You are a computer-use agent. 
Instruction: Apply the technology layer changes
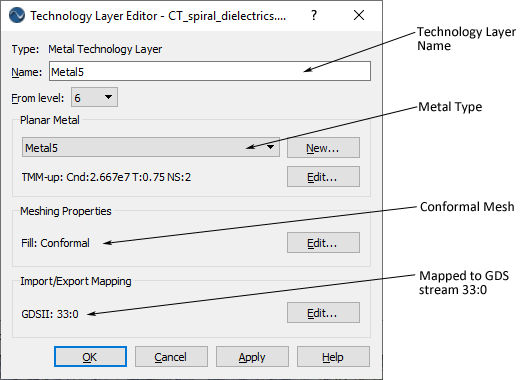coord(252,357)
